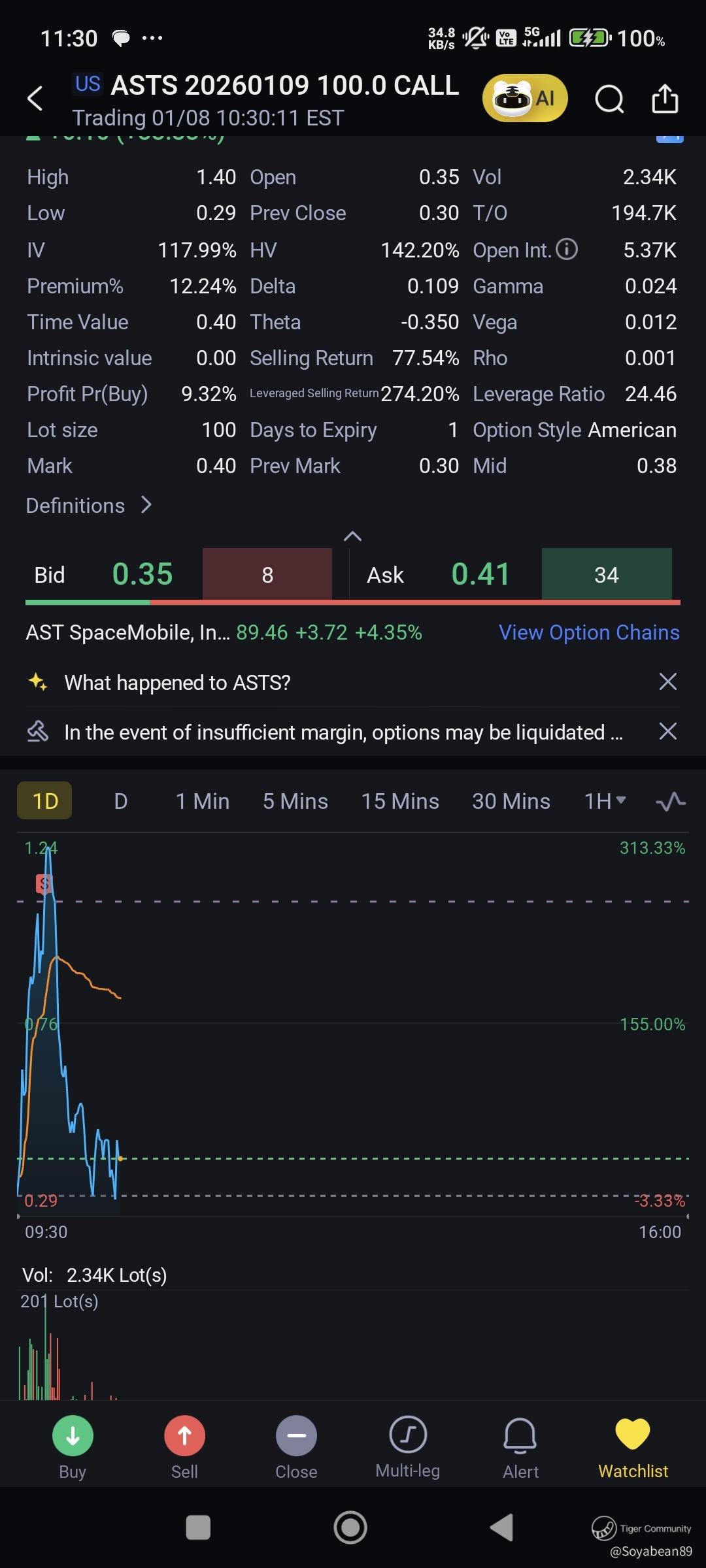Tap the share icon
This screenshot has height=1568, width=706.
(665, 99)
